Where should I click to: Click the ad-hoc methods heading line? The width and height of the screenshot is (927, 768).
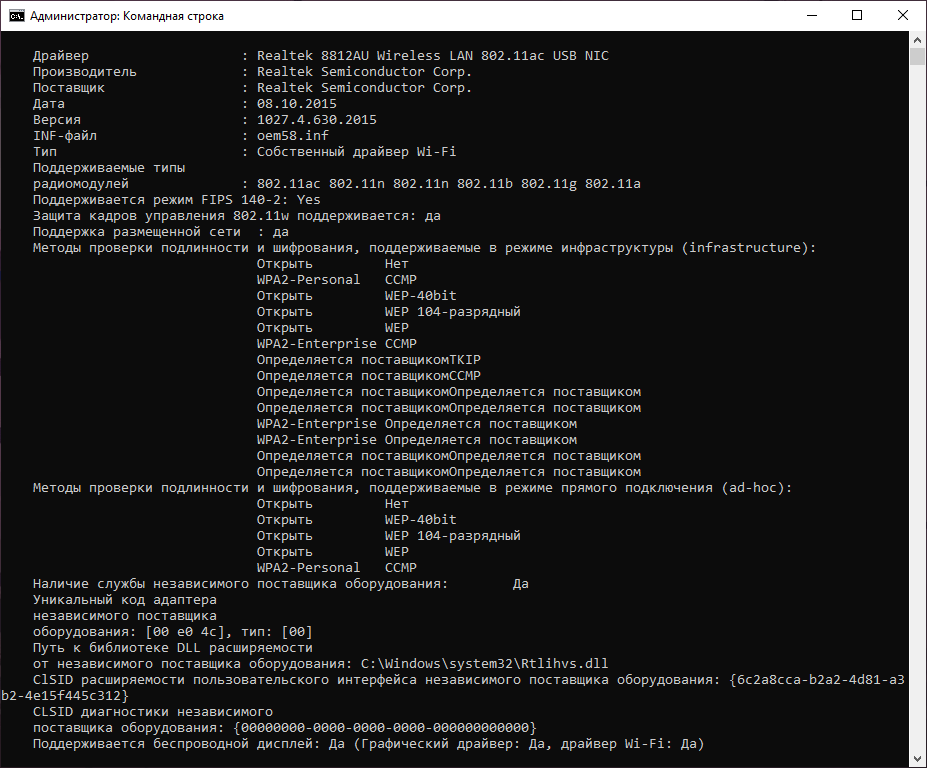click(412, 488)
